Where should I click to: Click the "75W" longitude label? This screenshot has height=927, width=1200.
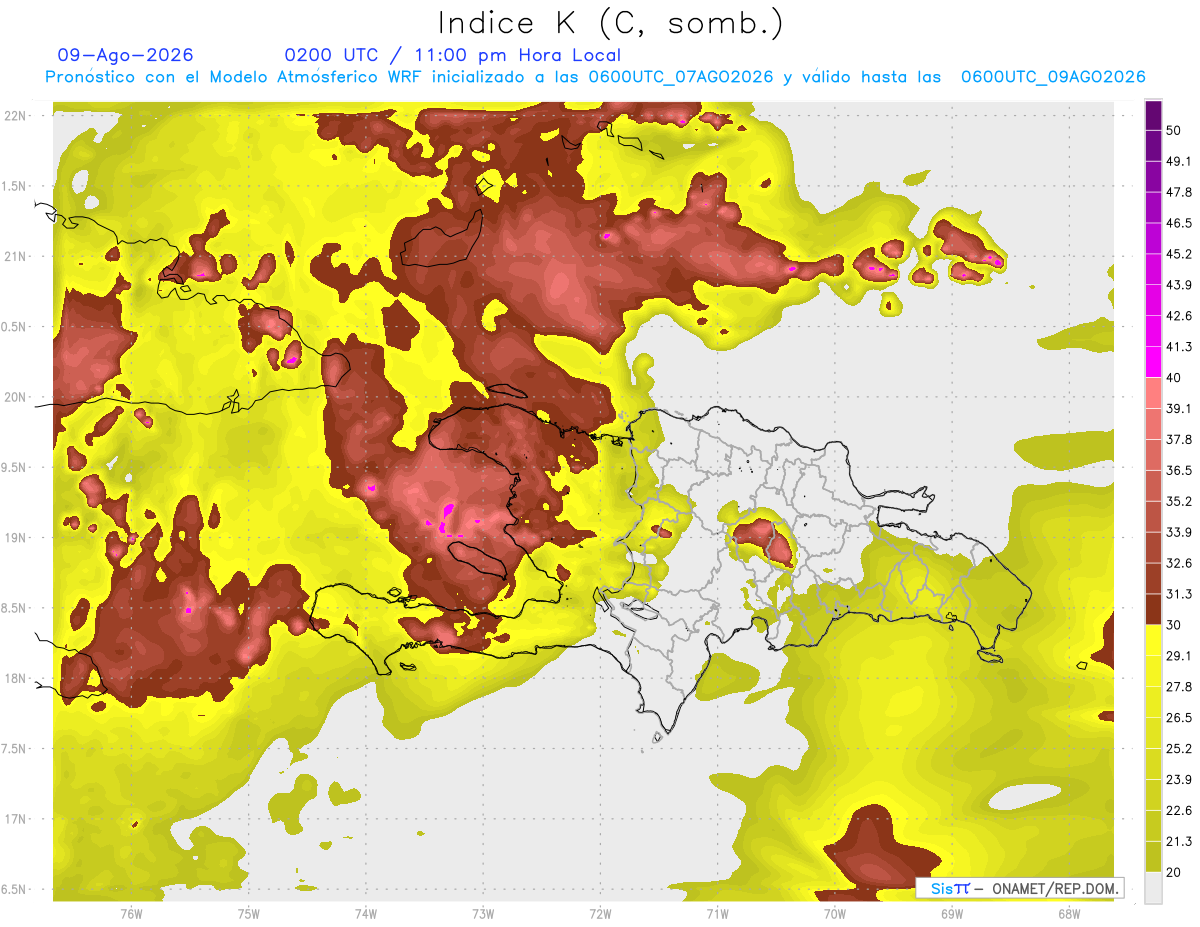click(x=249, y=914)
